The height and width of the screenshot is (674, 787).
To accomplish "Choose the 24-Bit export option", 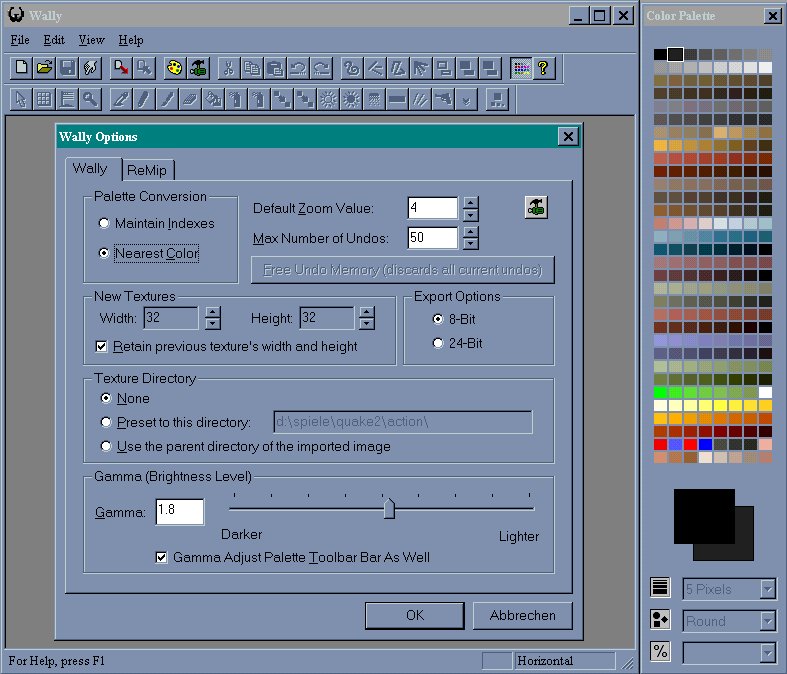I will pyautogui.click(x=438, y=343).
